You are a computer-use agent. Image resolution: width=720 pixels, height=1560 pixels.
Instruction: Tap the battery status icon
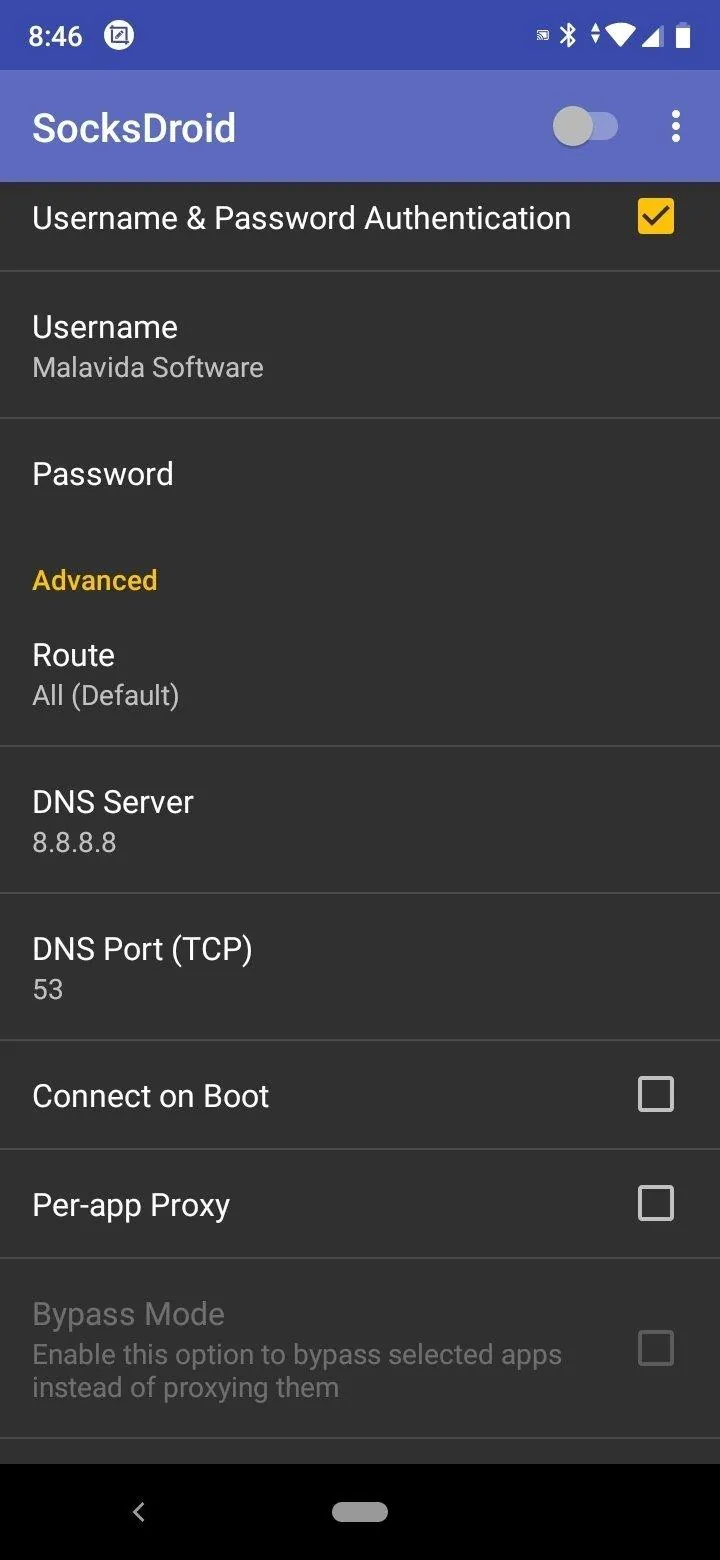pos(683,36)
